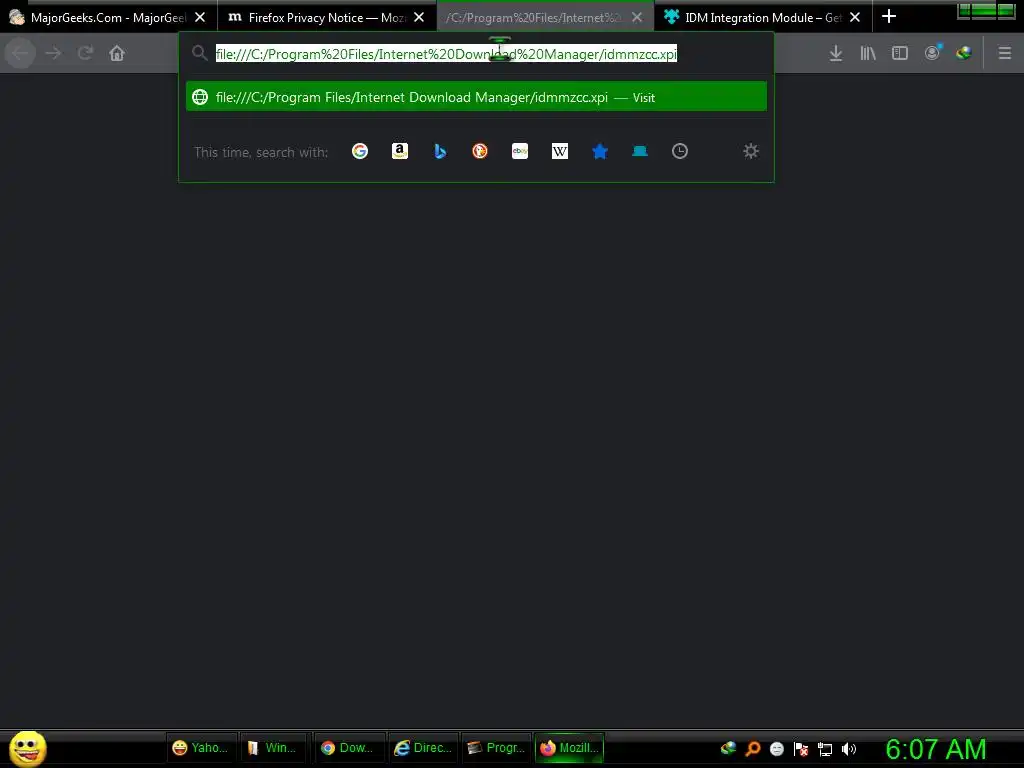The image size is (1024, 768).
Task: Search open tabs icon in the urlbar
Action: 640,152
